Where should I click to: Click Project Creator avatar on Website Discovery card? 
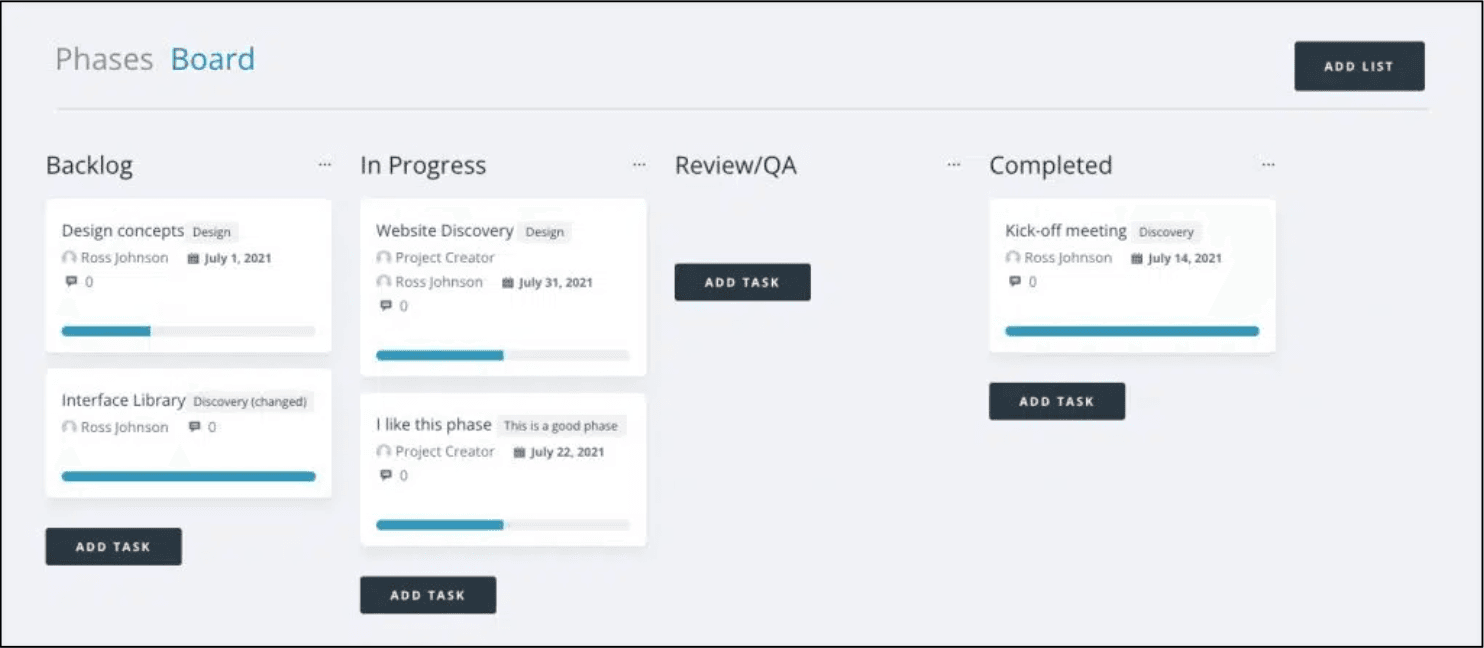click(x=383, y=257)
